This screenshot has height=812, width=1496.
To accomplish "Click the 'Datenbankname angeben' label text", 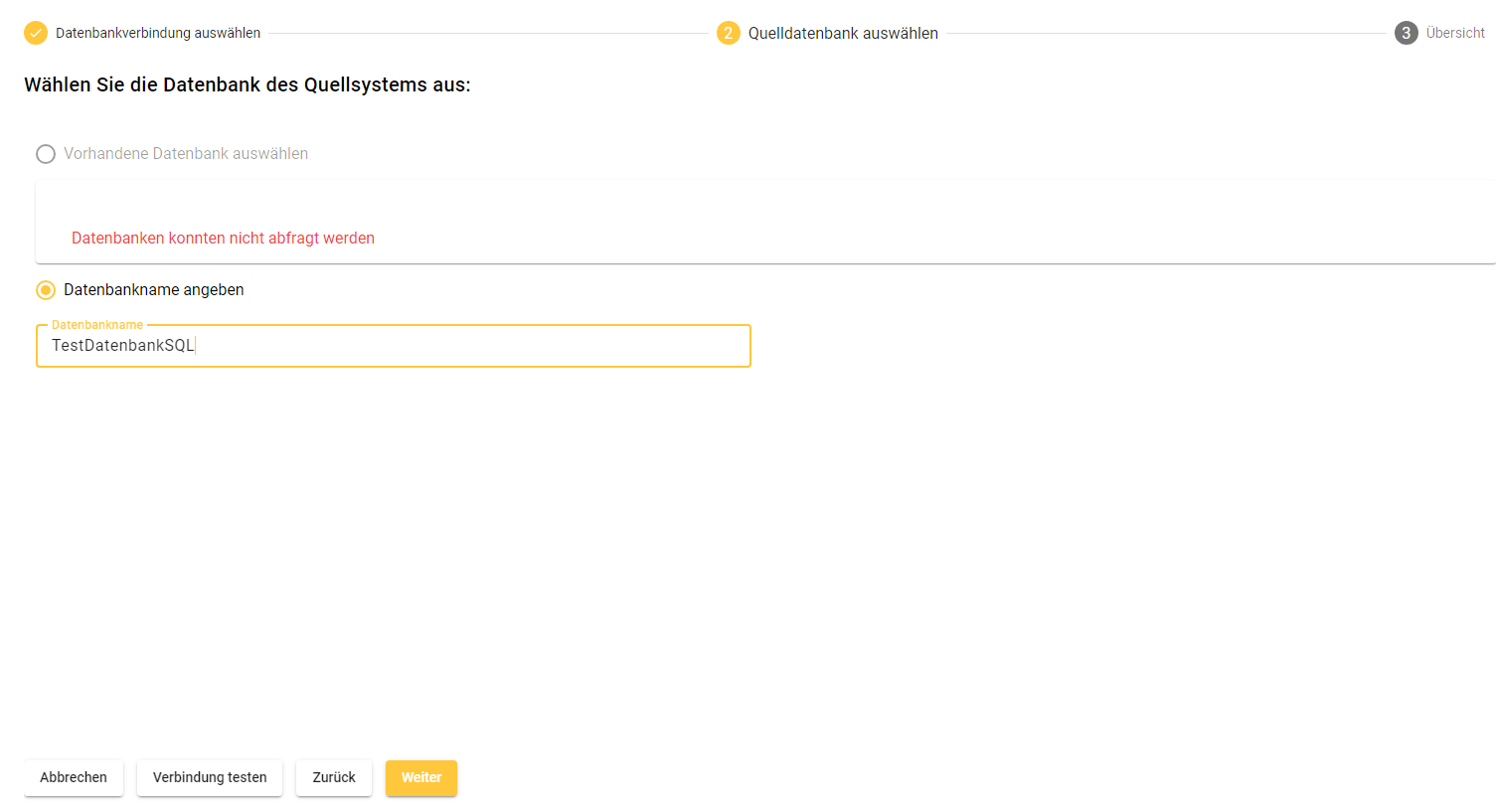I will point(154,290).
